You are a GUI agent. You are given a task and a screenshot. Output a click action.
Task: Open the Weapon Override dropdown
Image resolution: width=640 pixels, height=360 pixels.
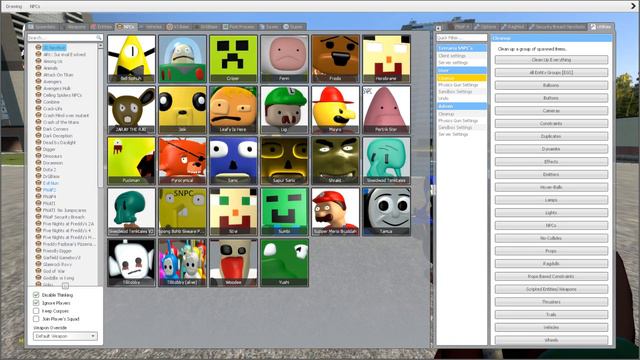[x=65, y=336]
